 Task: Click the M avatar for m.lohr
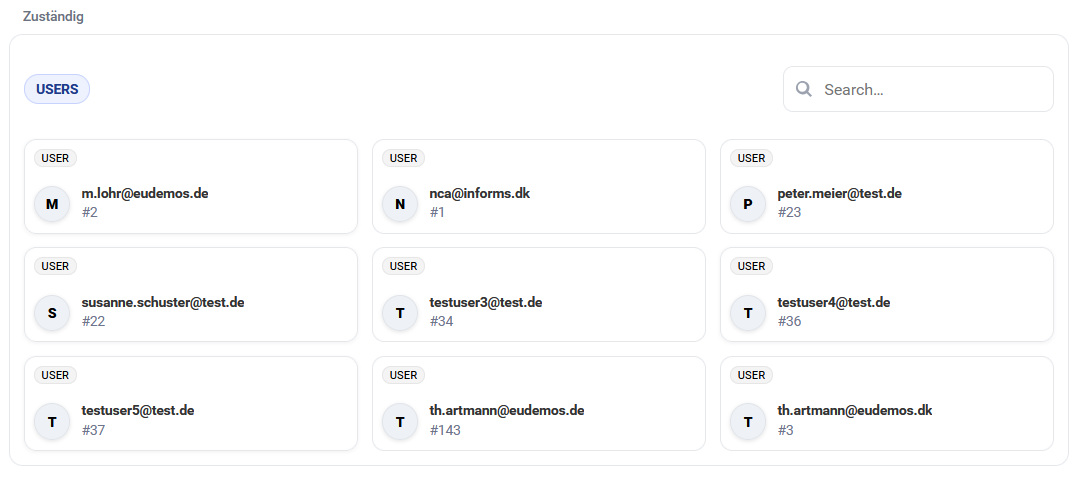[x=52, y=205]
